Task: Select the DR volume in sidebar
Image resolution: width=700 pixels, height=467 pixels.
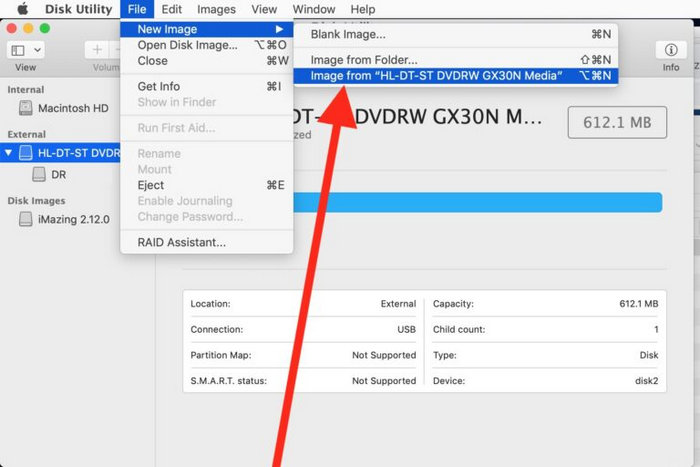Action: (x=50, y=175)
